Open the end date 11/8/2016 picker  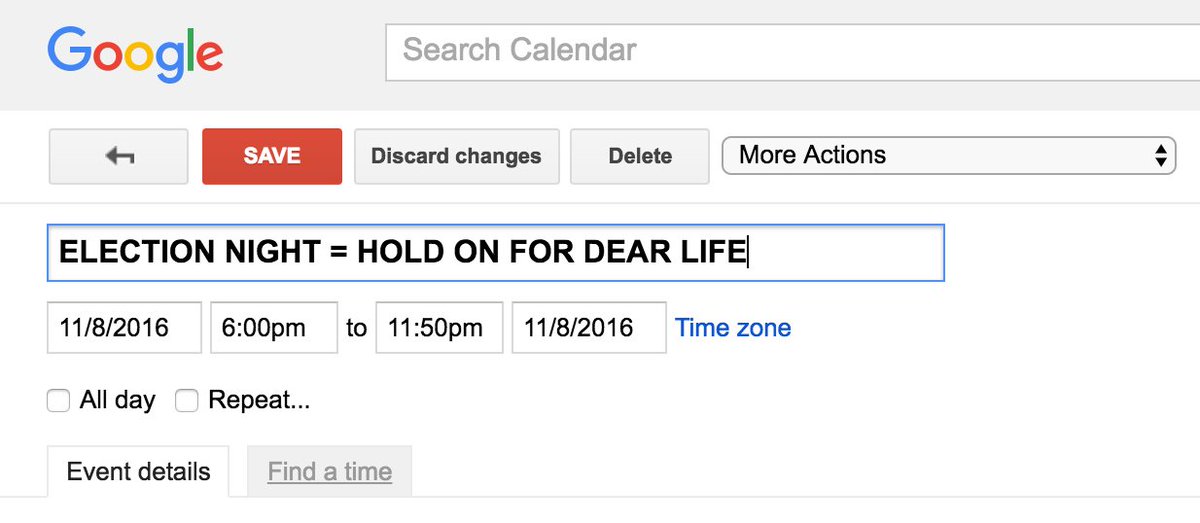click(x=589, y=327)
